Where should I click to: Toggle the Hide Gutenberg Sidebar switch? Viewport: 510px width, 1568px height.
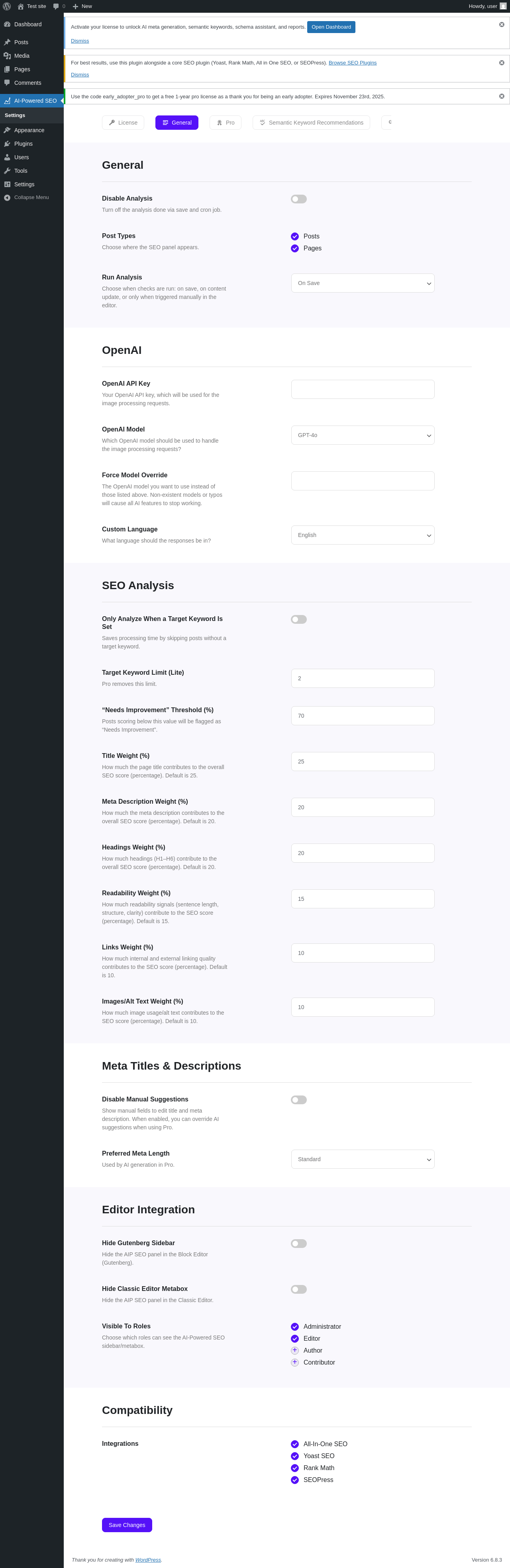tap(298, 1244)
